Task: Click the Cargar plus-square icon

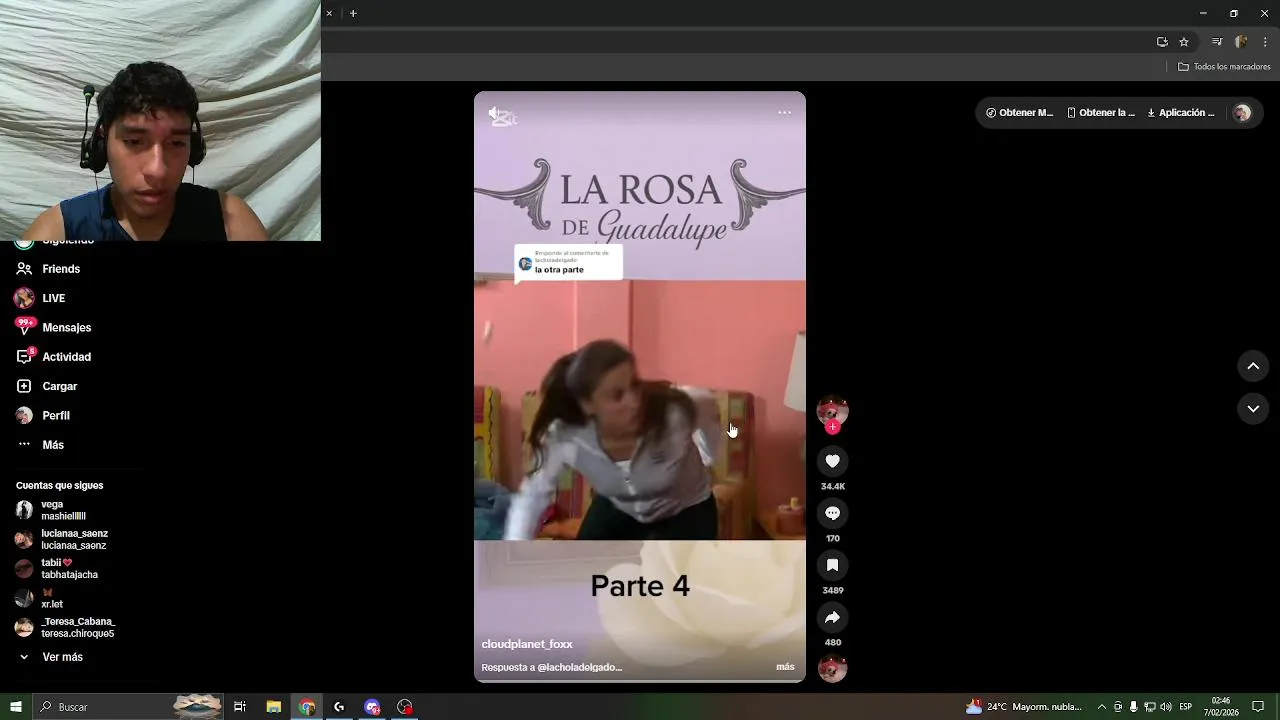Action: coord(24,386)
